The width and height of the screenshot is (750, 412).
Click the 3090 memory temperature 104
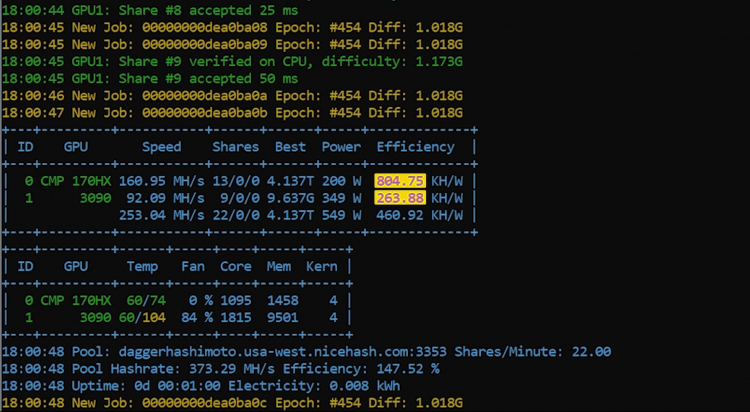153,317
